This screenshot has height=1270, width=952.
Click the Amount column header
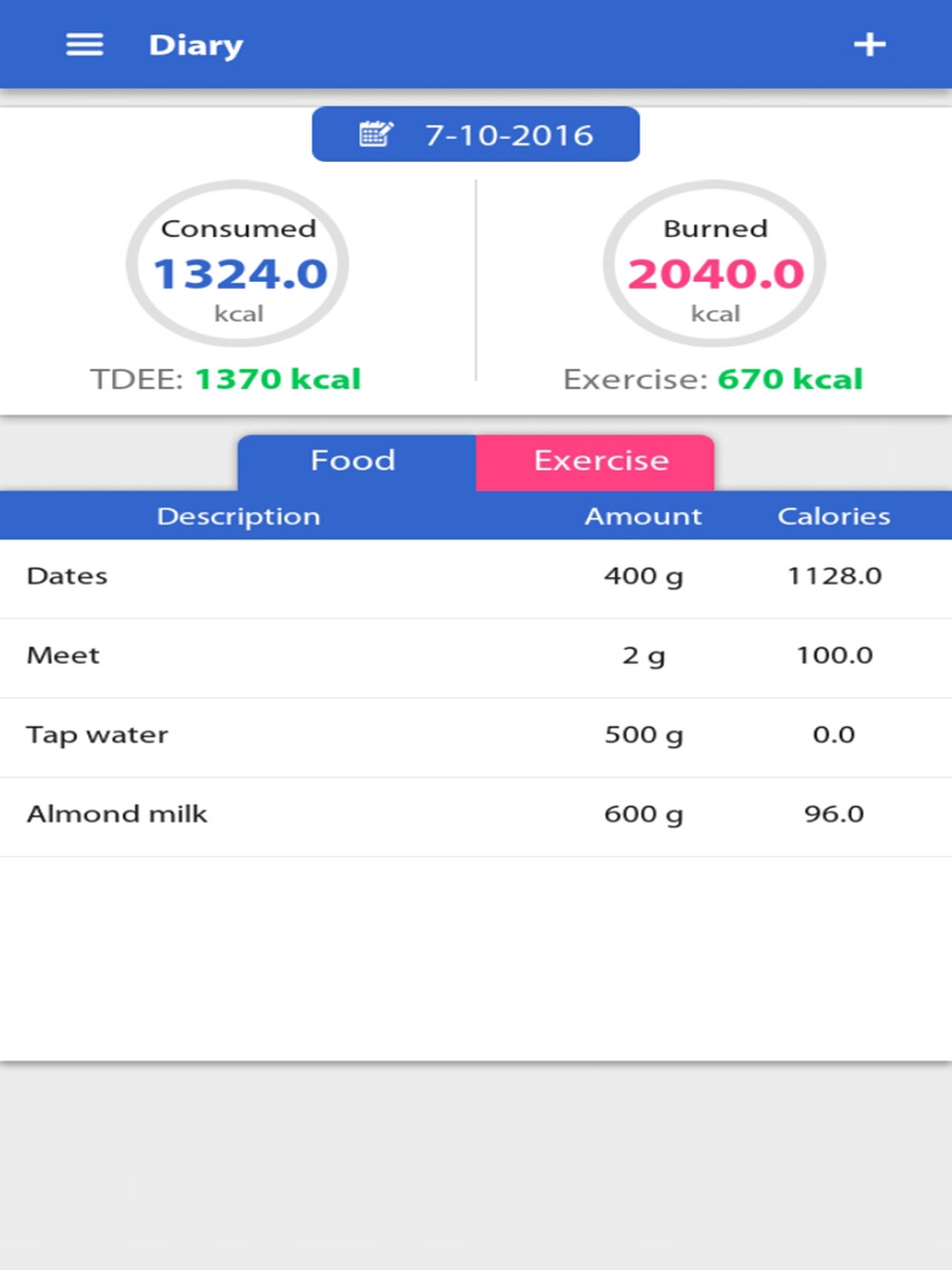coord(643,516)
